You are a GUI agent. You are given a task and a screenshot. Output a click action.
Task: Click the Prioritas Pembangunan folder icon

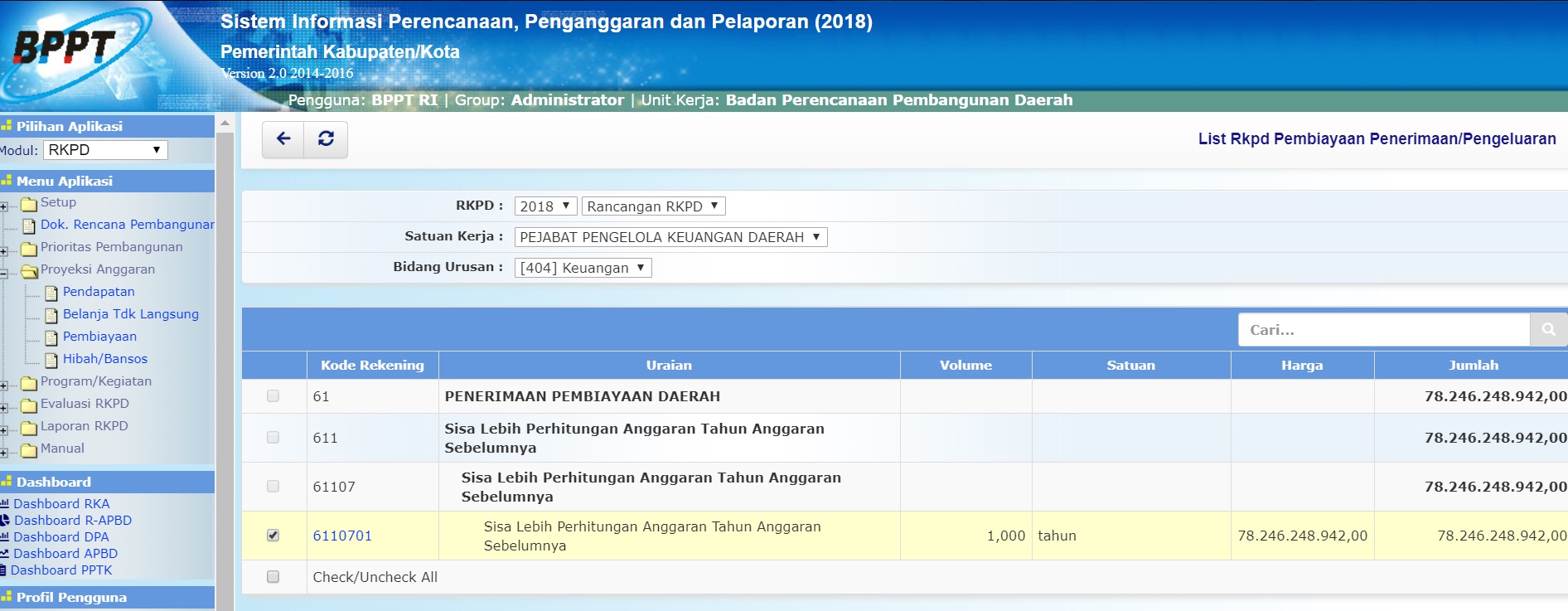click(x=29, y=249)
